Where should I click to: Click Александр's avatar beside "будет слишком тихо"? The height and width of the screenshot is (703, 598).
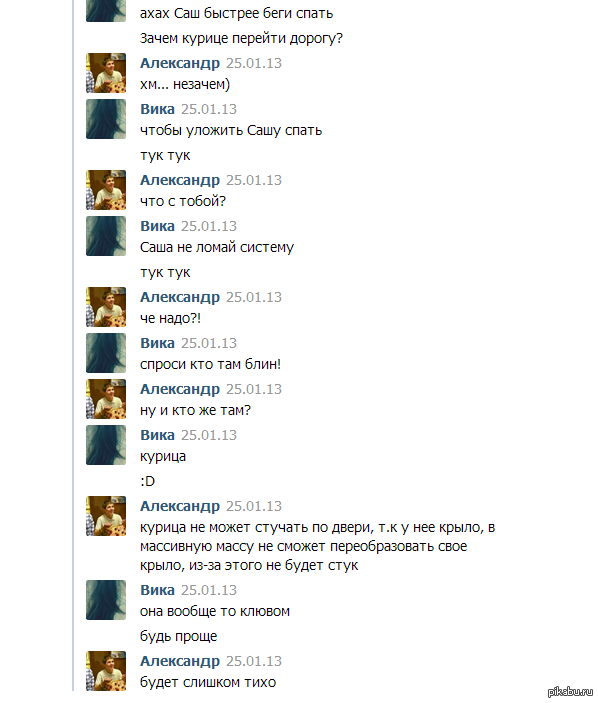click(106, 671)
